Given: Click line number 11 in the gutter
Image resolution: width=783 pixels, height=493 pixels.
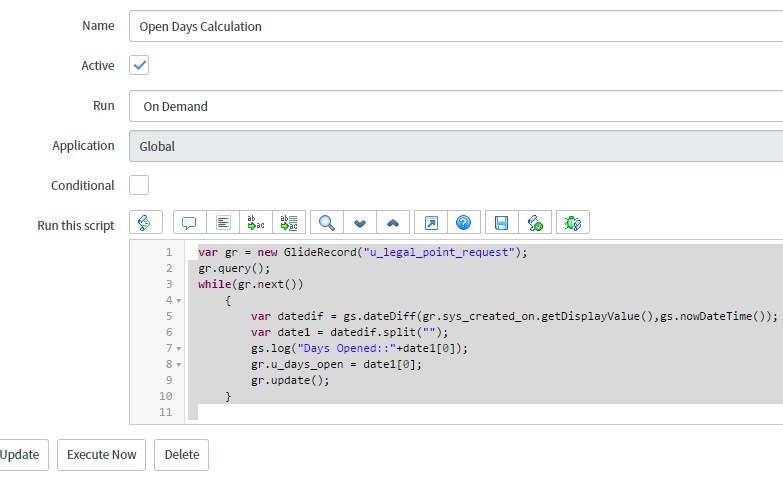Looking at the screenshot, I should click(x=165, y=412).
